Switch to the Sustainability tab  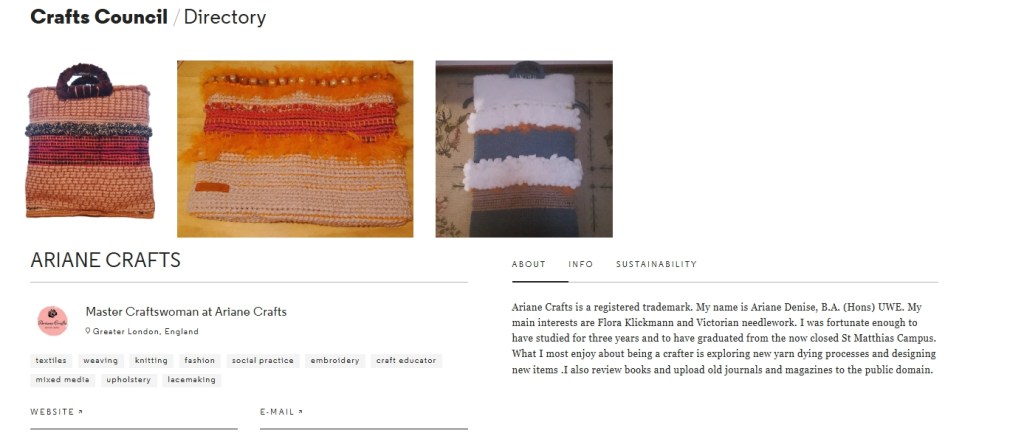pyautogui.click(x=656, y=264)
